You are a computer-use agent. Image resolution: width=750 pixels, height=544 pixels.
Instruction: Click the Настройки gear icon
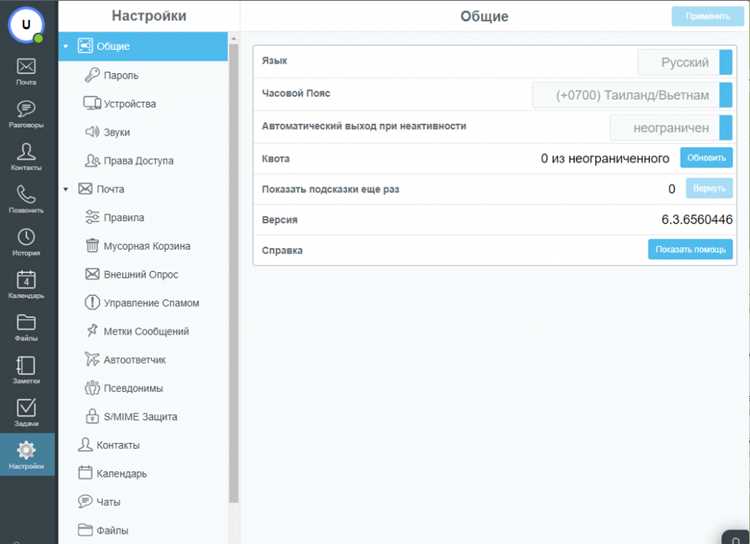26,450
